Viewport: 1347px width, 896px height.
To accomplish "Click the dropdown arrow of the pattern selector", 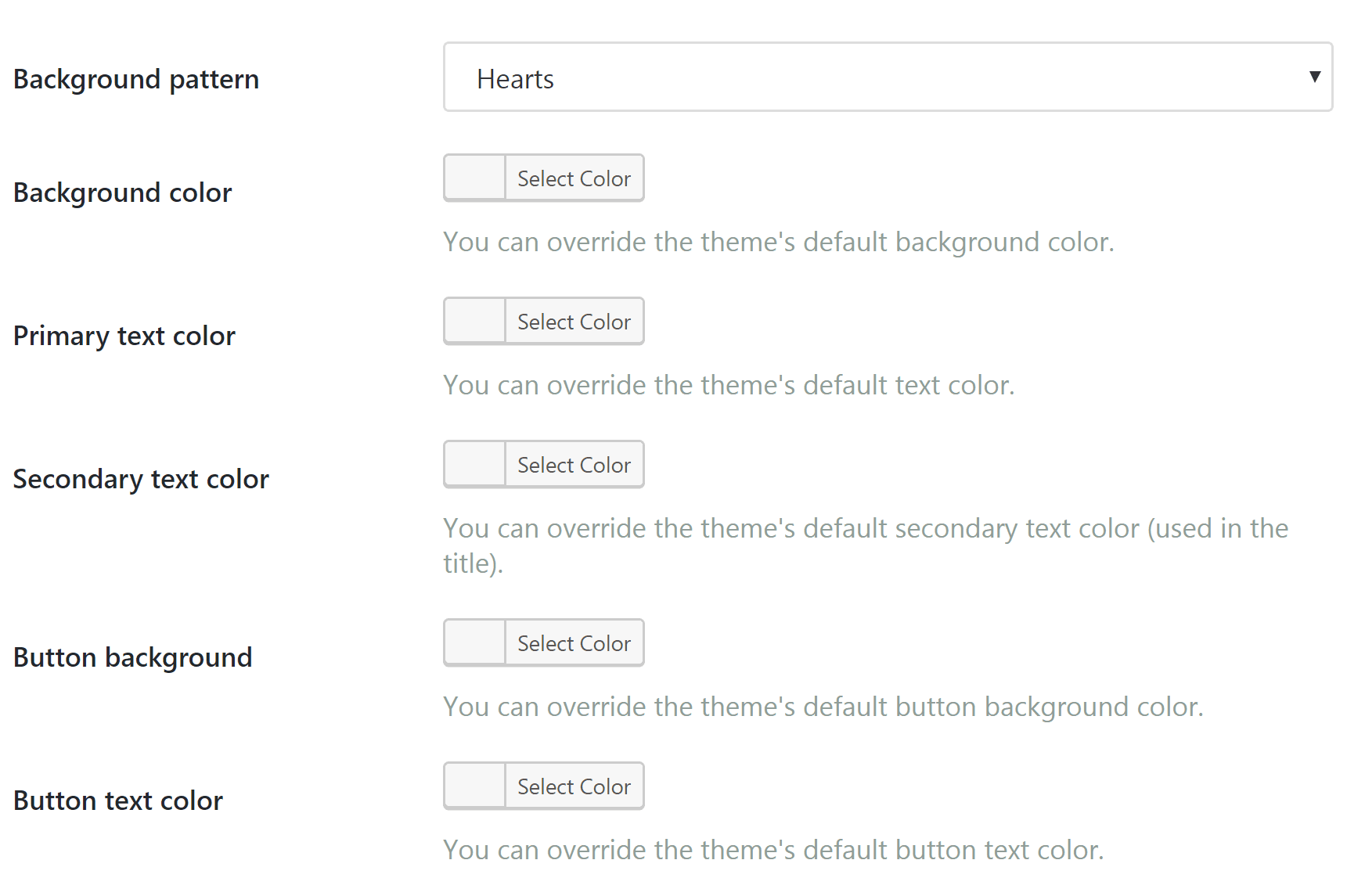I will [1315, 77].
